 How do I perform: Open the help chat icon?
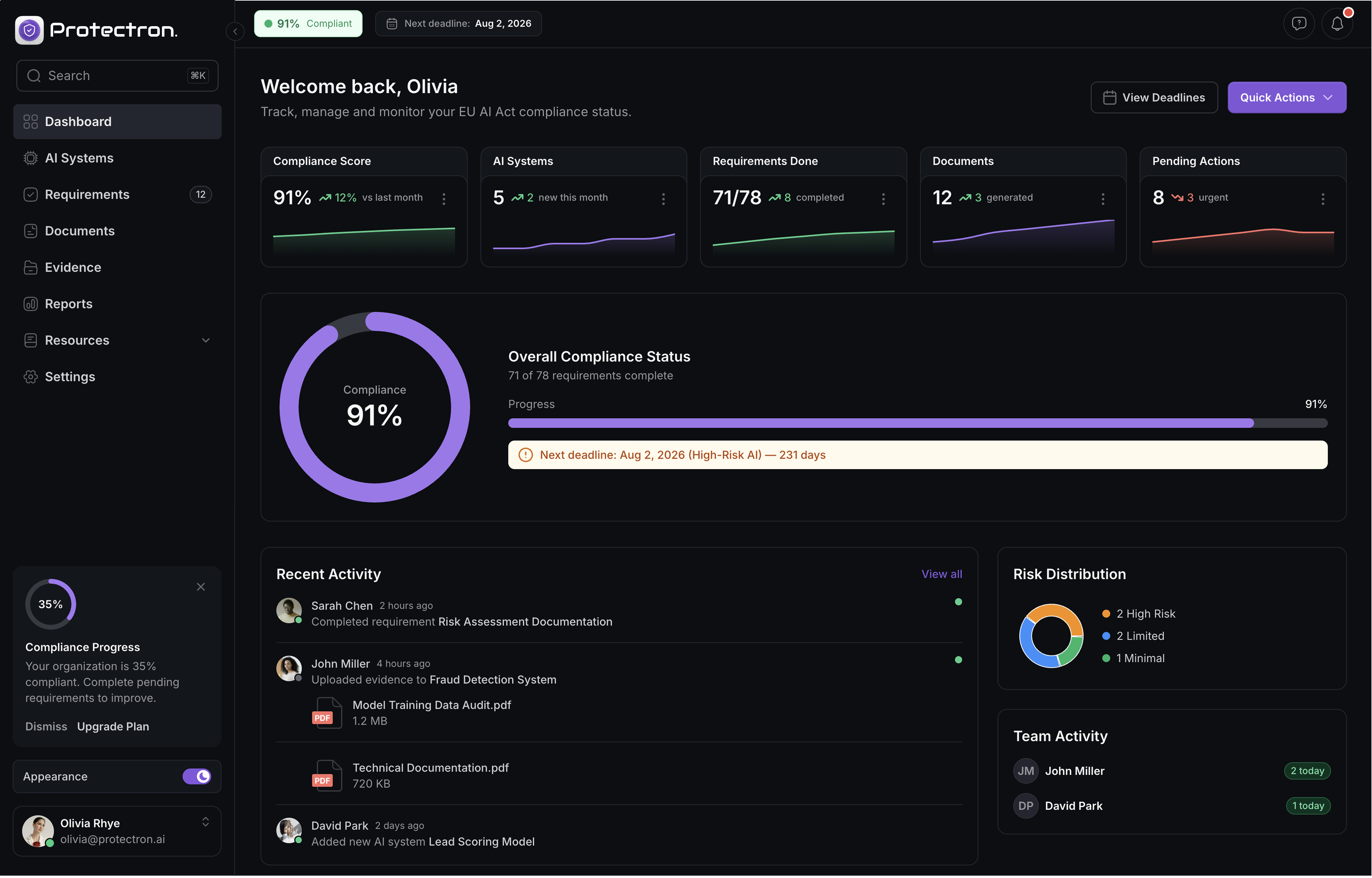1299,23
